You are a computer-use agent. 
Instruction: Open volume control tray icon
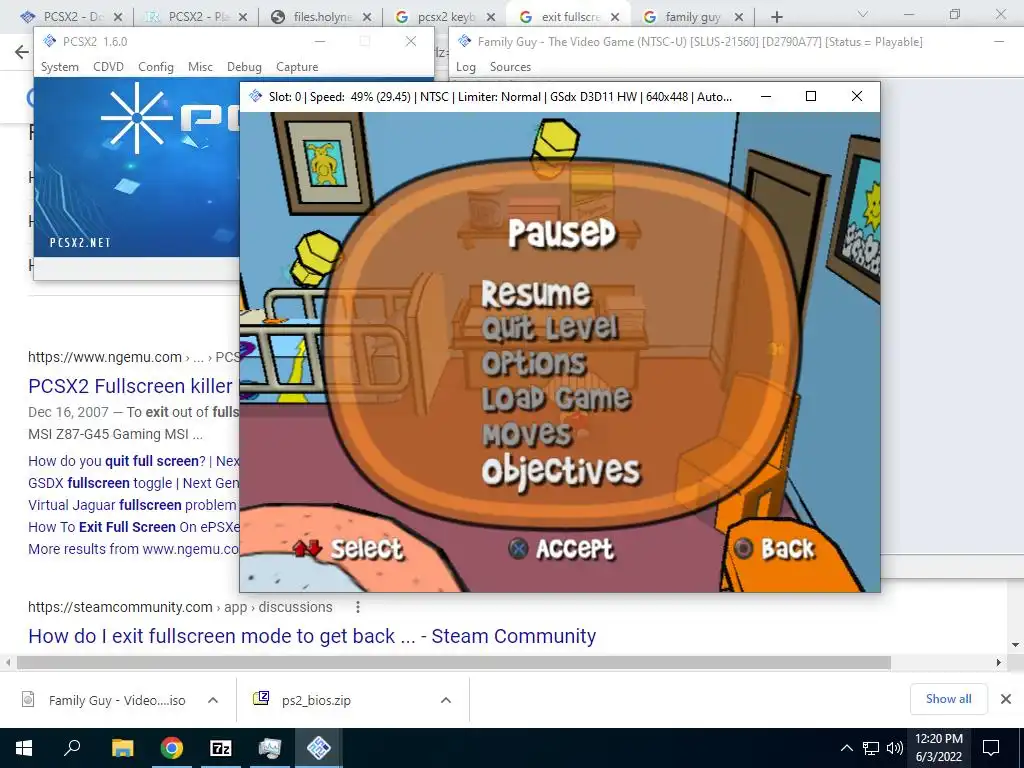point(895,748)
